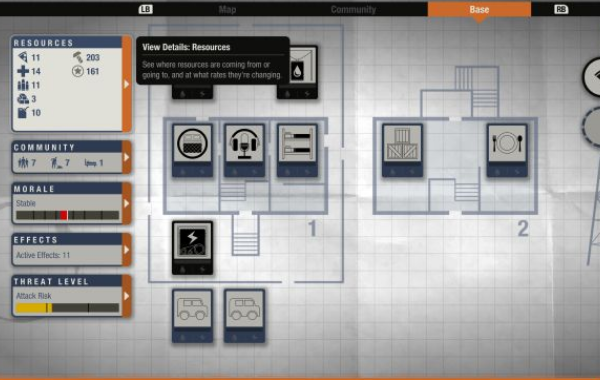600x380 pixels.
Task: Select the radio room facility icon
Action: 245,150
